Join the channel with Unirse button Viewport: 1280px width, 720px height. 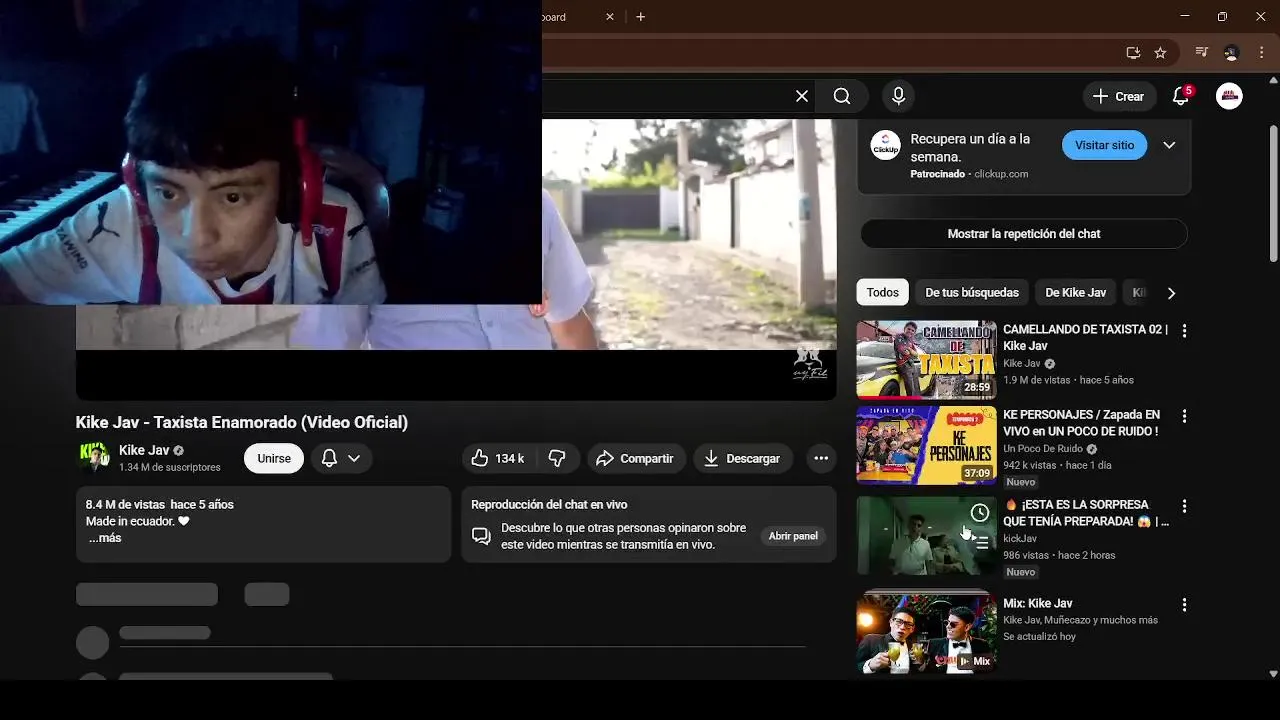274,458
